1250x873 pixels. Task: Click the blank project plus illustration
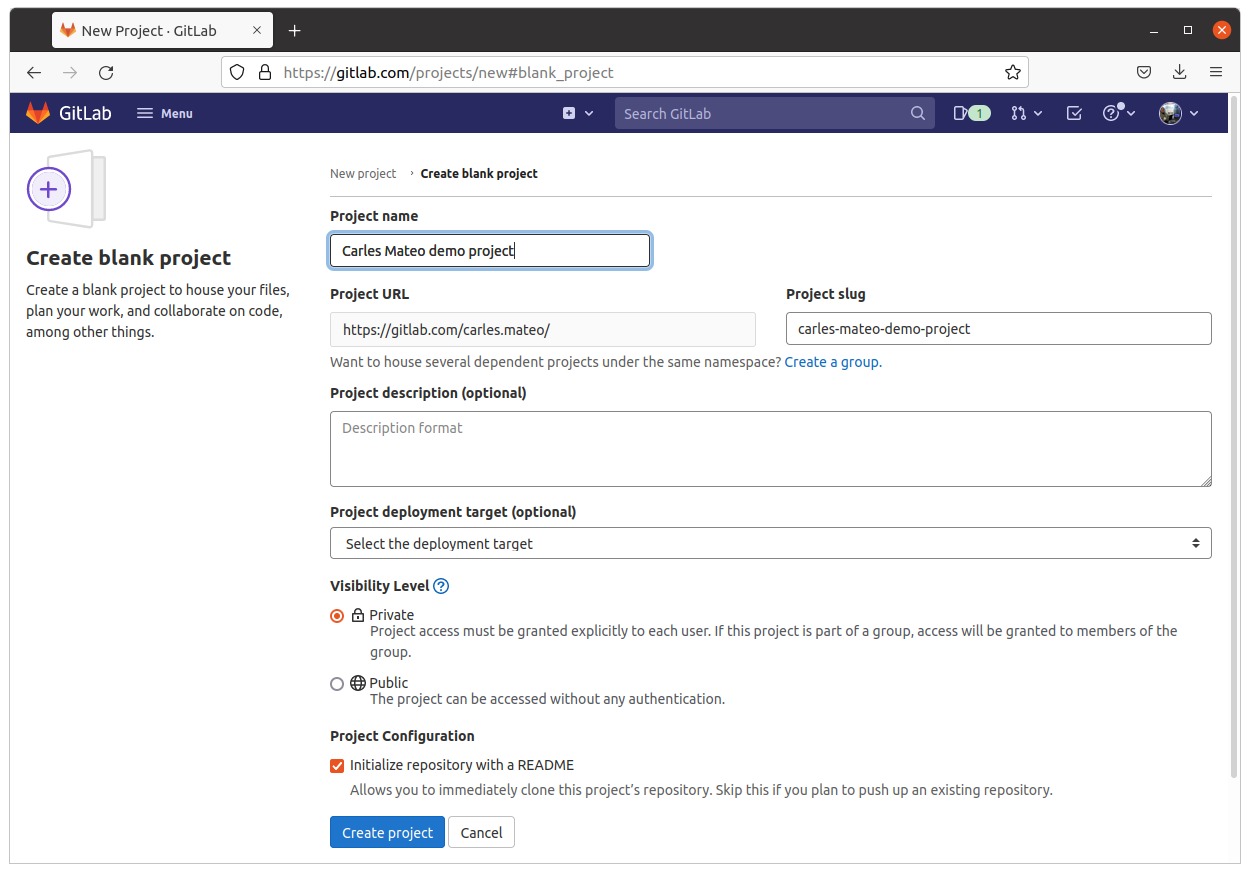66,189
